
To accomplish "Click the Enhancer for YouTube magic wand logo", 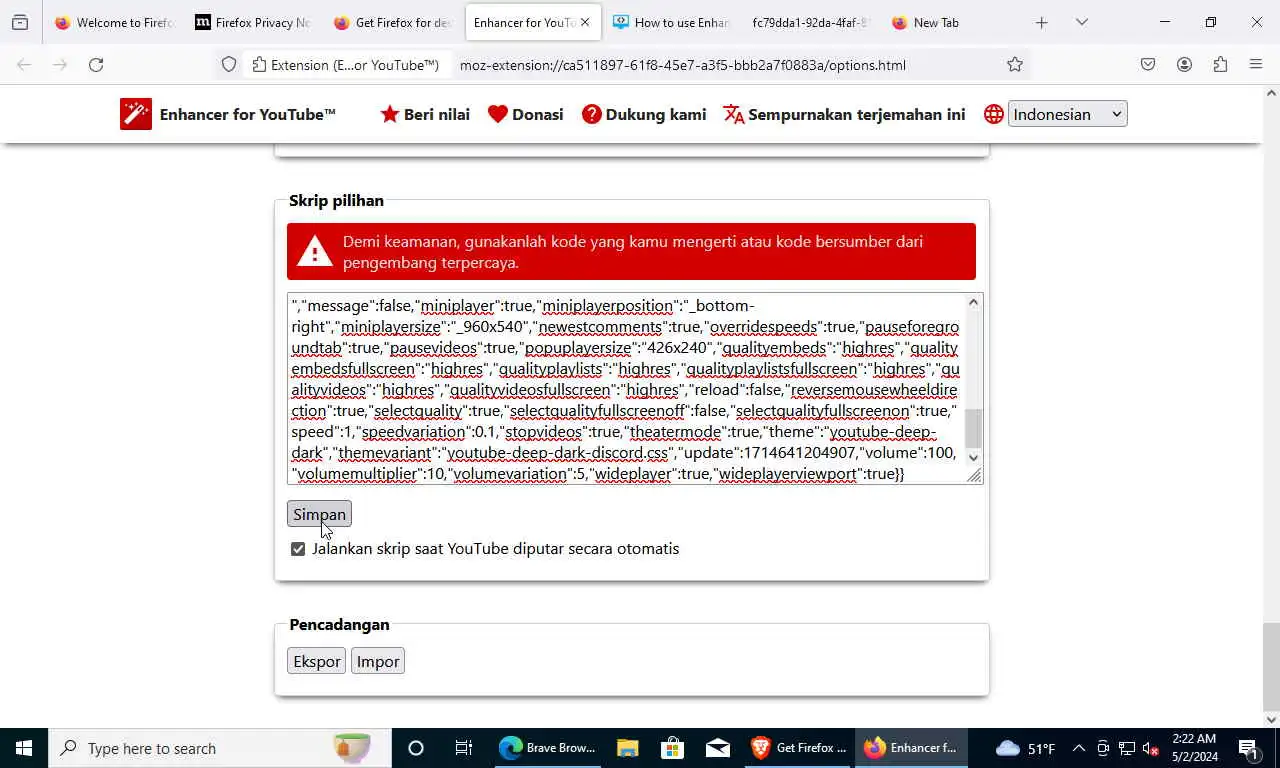I will point(136,114).
